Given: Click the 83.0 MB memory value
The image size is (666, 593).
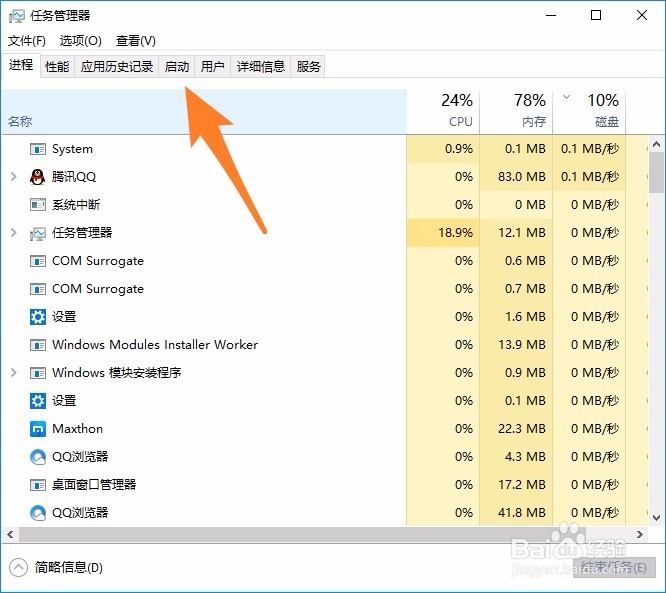Looking at the screenshot, I should click(x=522, y=177).
